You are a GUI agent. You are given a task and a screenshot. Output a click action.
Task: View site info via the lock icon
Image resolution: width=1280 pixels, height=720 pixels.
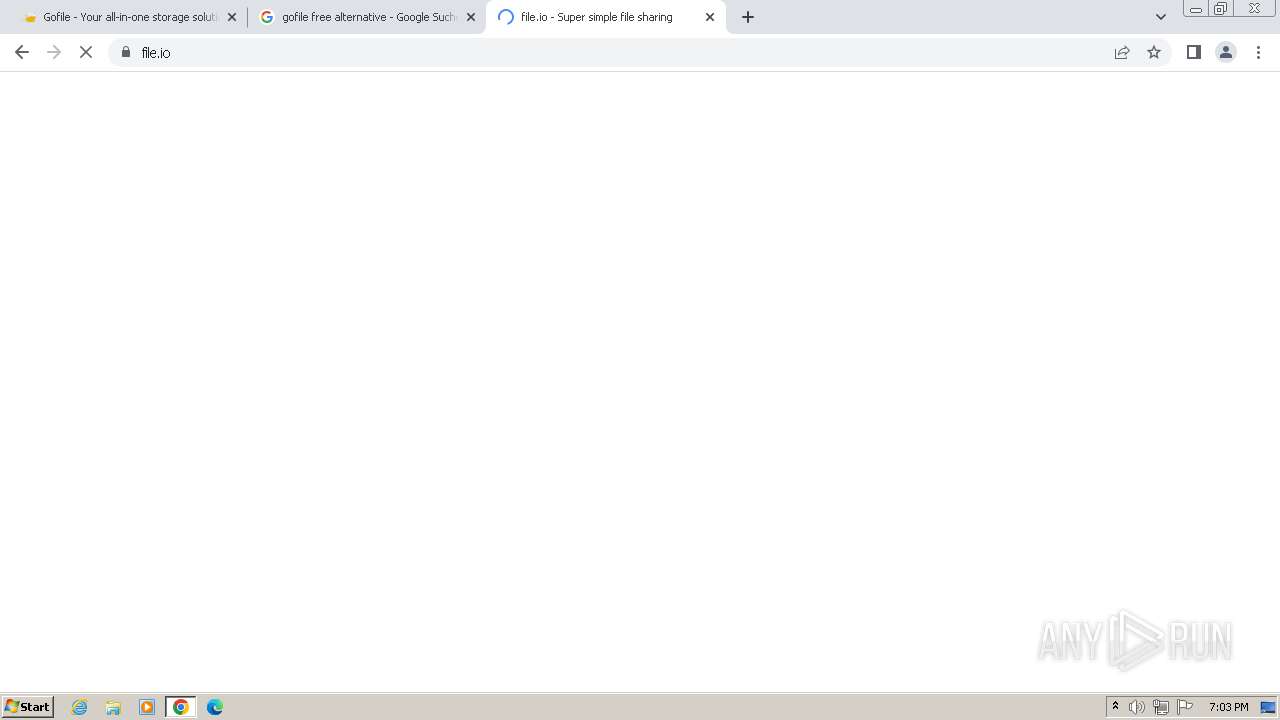pyautogui.click(x=126, y=52)
